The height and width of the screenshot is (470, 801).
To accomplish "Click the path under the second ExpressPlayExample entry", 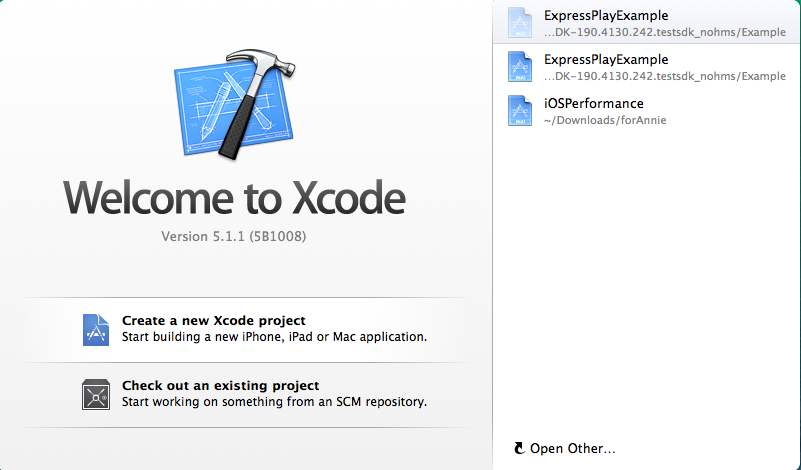I will (x=664, y=76).
